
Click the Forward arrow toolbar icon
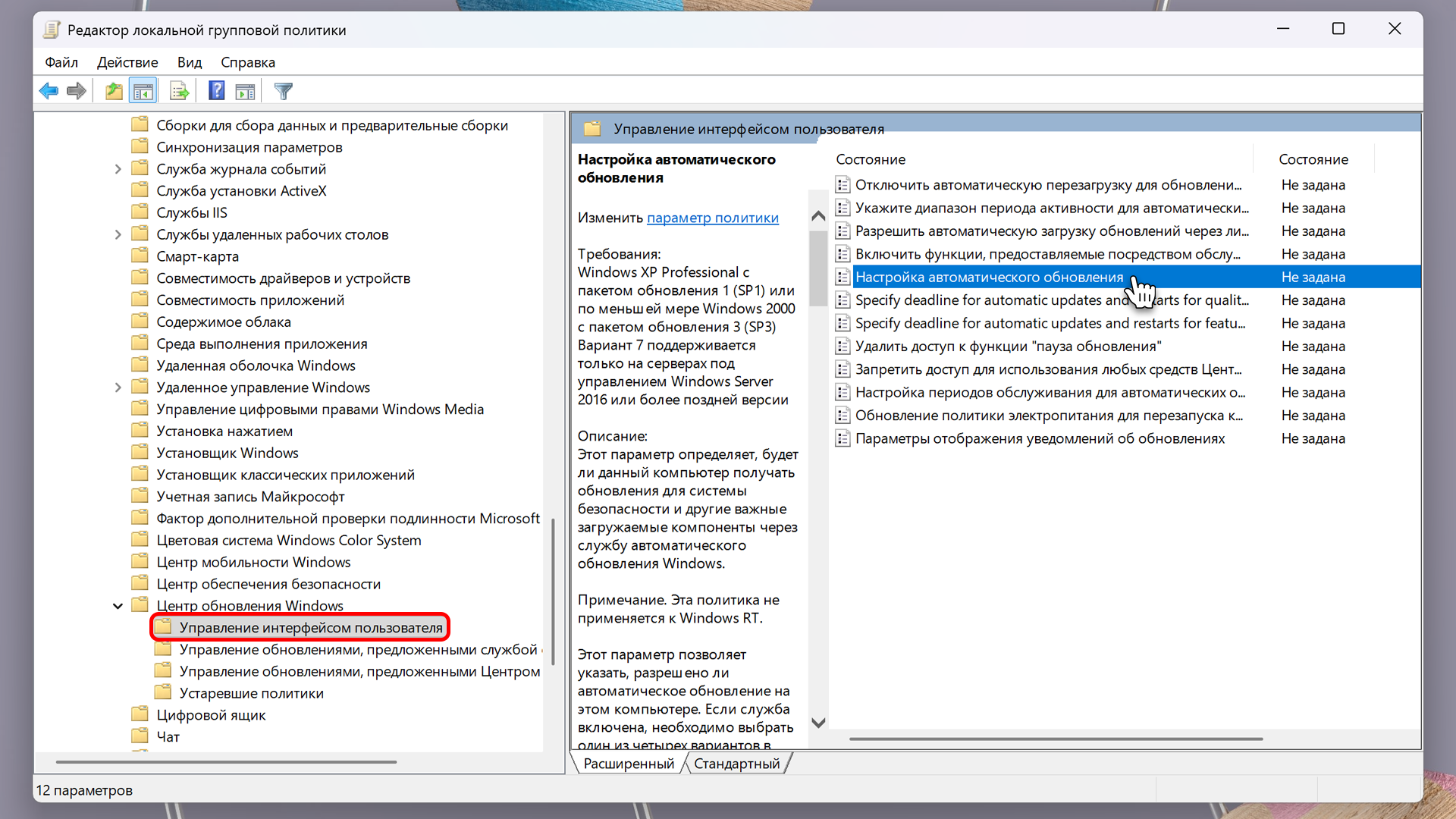[76, 91]
